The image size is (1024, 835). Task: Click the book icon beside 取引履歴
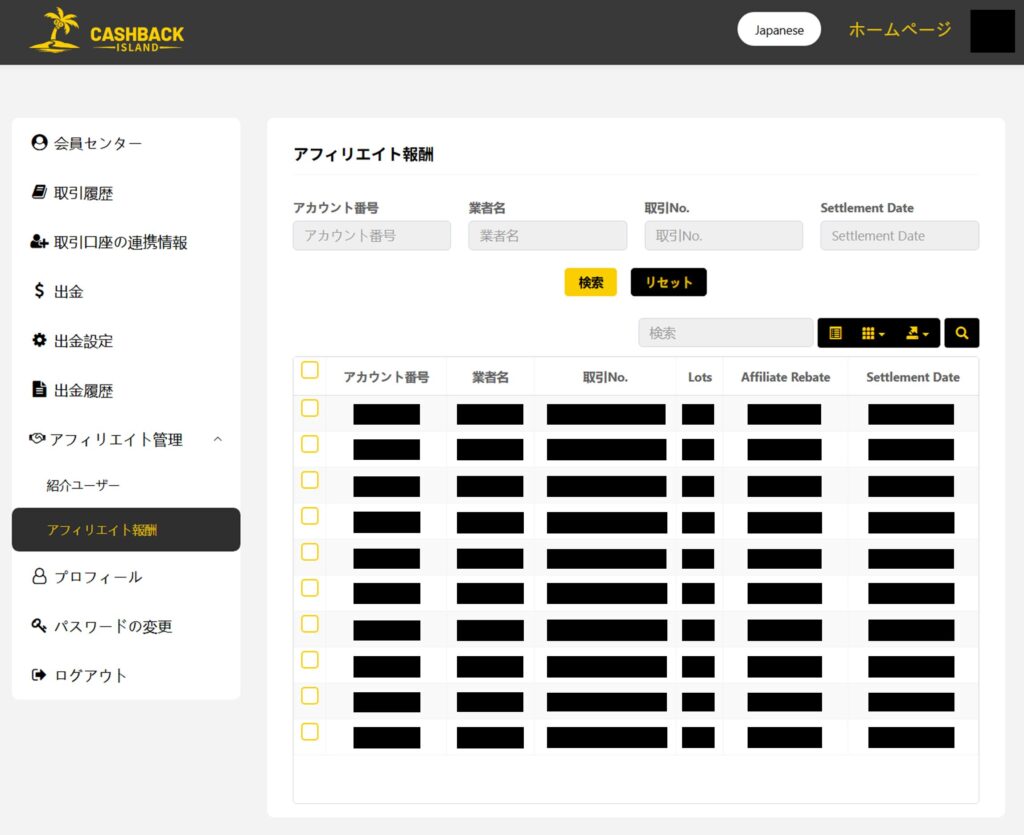(39, 192)
